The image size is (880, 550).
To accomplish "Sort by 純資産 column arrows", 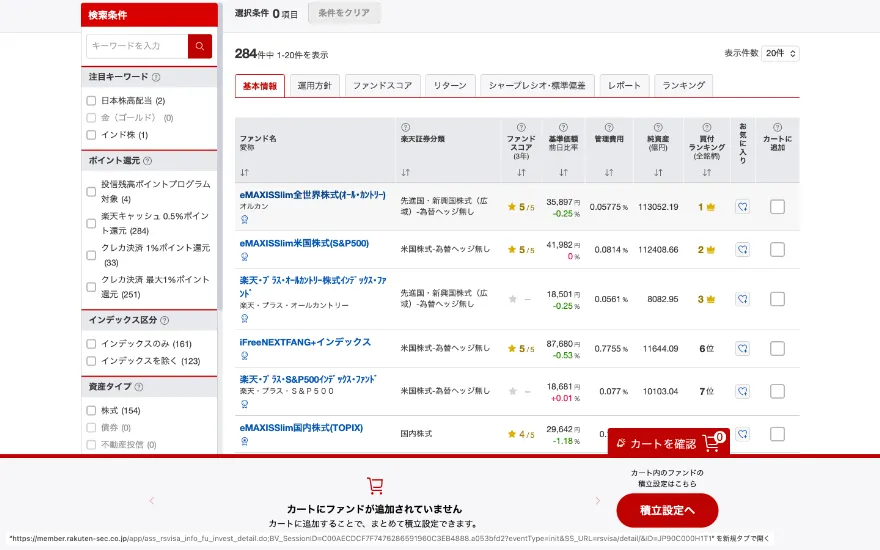I will point(658,173).
